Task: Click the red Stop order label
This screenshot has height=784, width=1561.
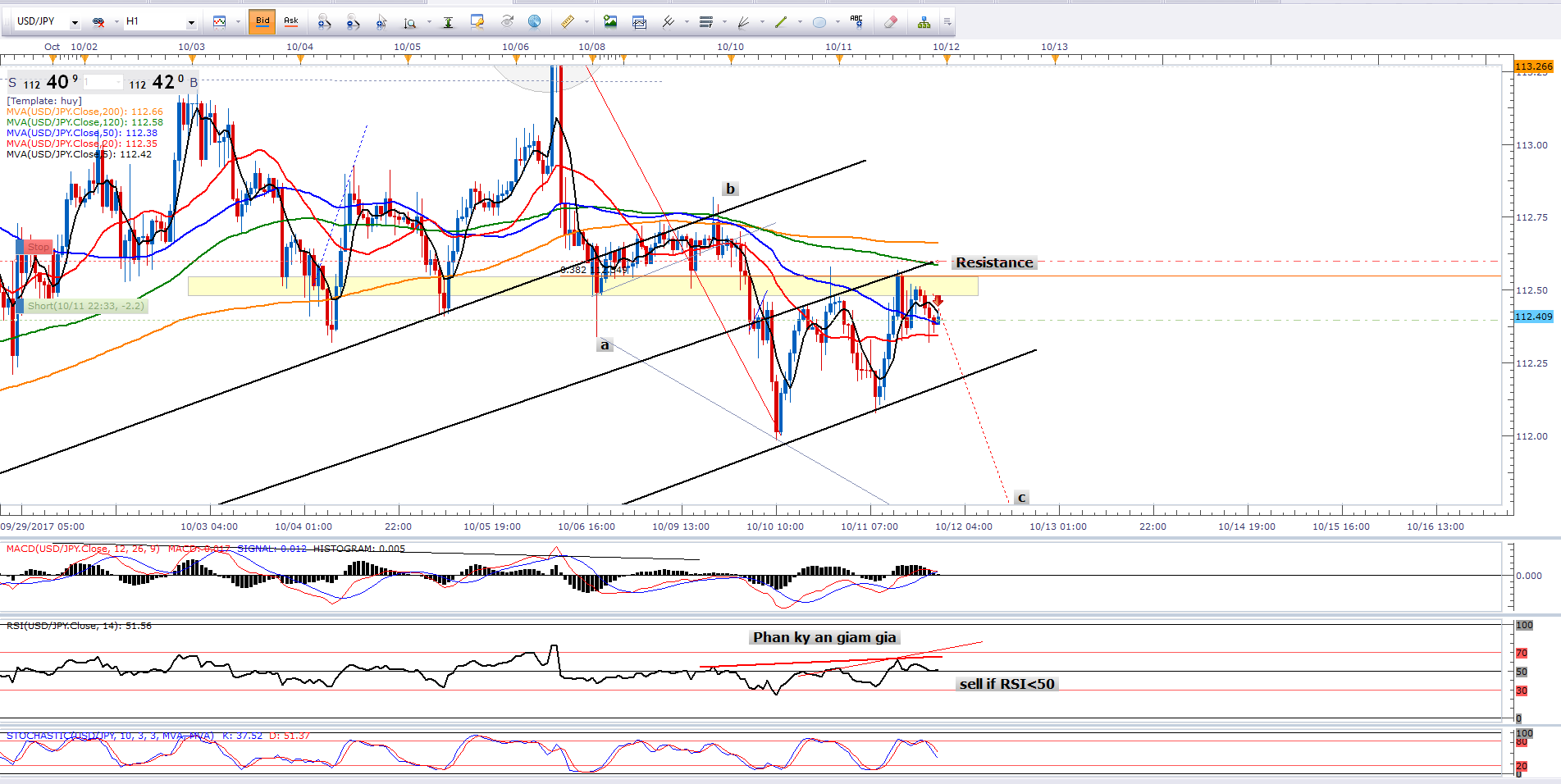Action: (38, 247)
